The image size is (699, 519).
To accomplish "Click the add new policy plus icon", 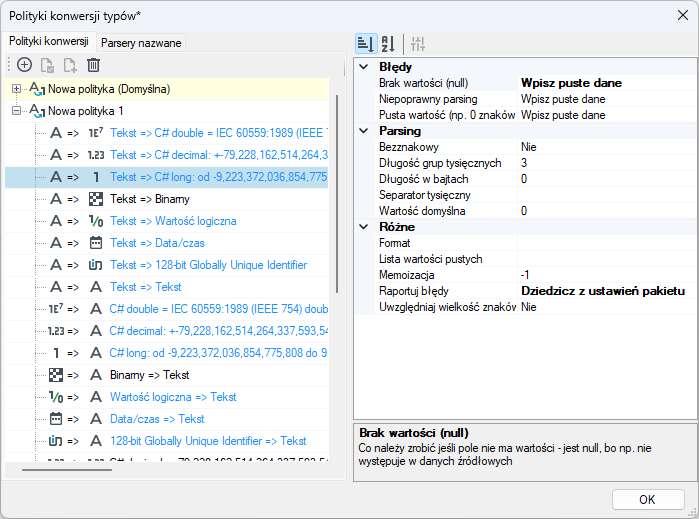I will point(24,65).
